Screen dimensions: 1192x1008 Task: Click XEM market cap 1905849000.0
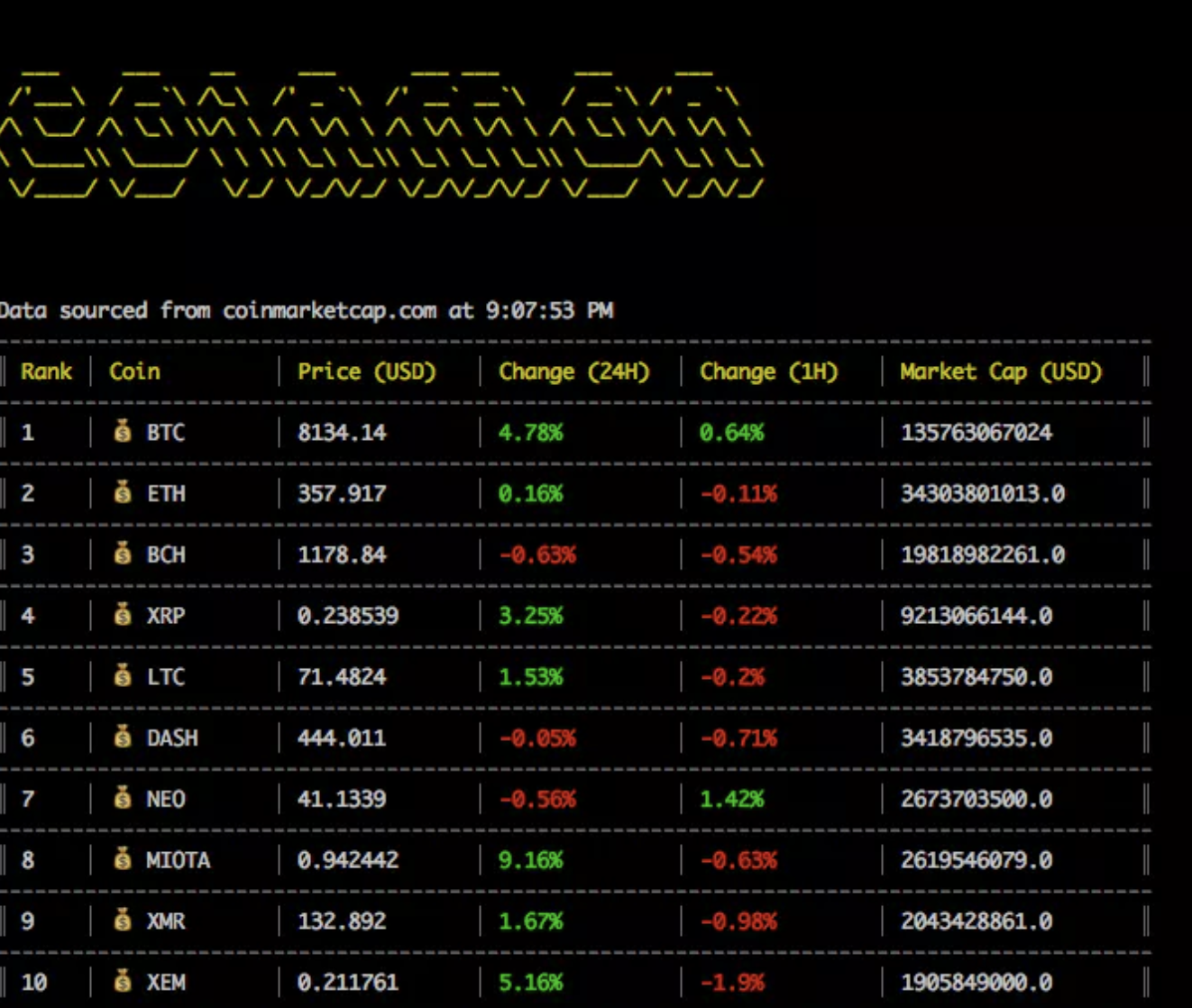coord(977,982)
